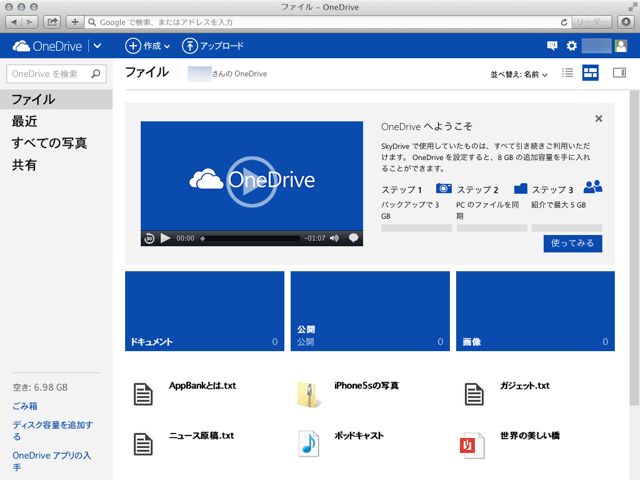Screen dimensions: 640x480
Task: Select the ニュース原稿.txt file icon
Action: (143, 444)
